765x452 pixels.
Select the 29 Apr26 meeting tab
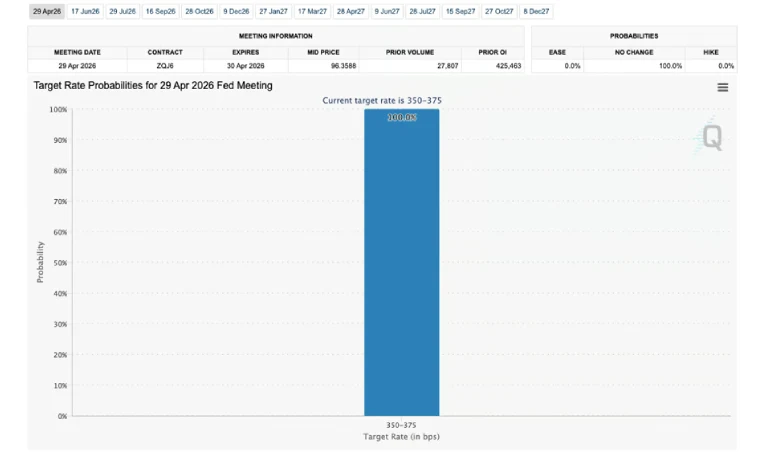46,12
